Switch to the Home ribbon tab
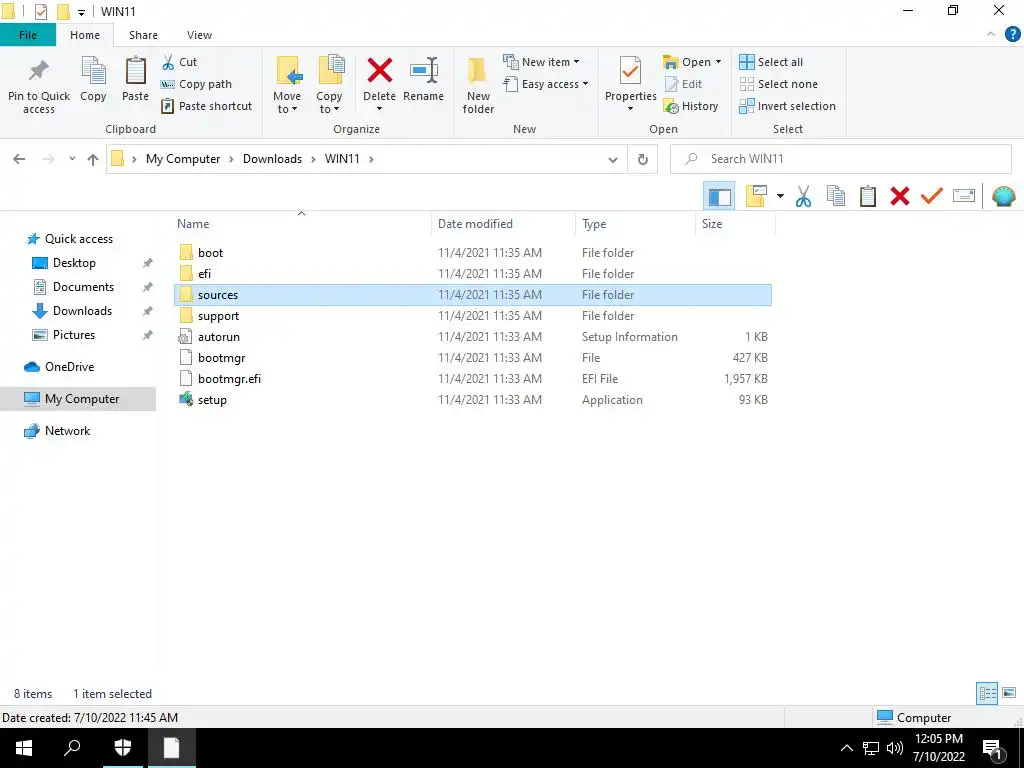The image size is (1024, 768). (x=85, y=35)
